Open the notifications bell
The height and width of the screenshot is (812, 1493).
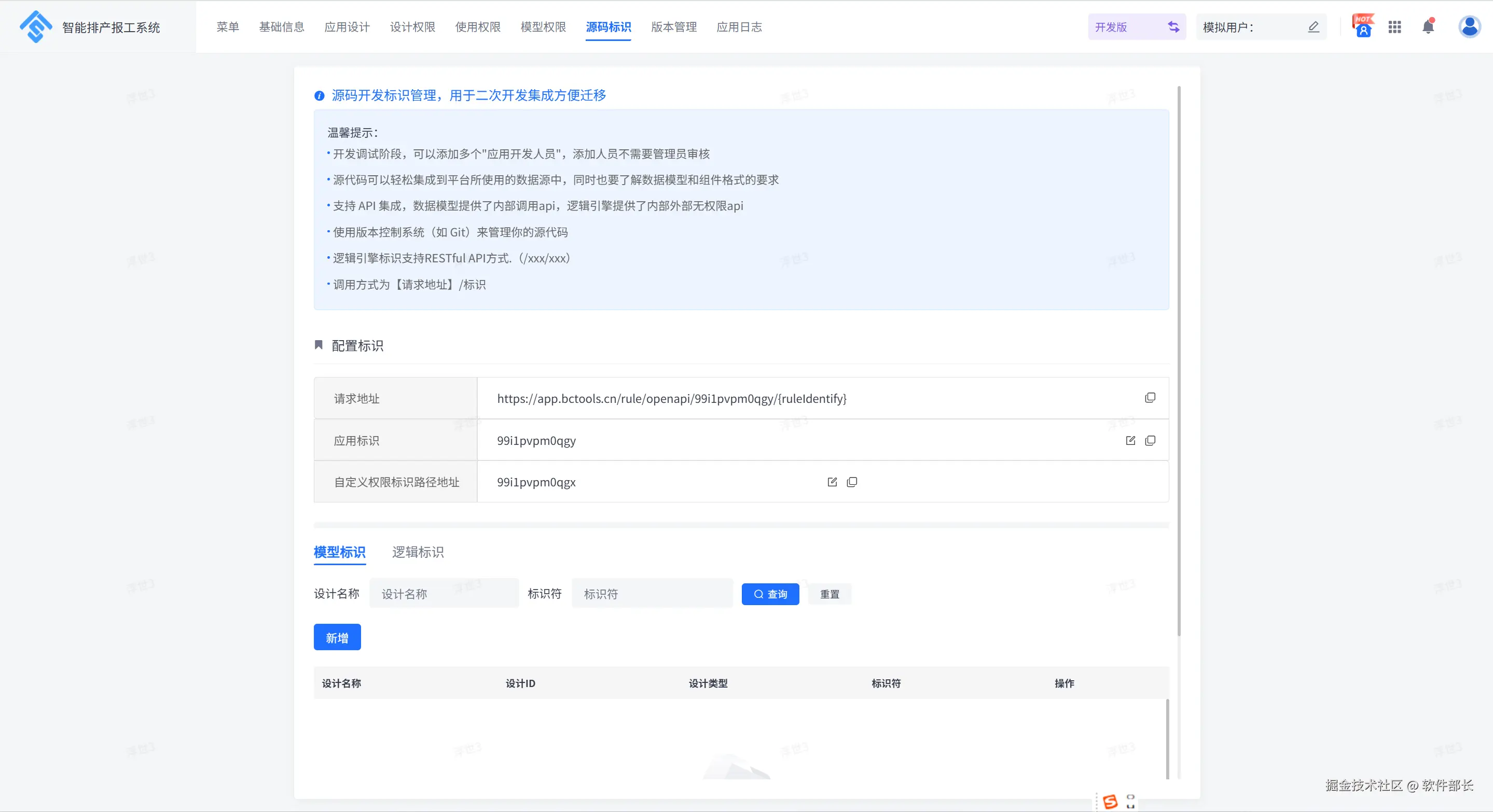(x=1428, y=26)
